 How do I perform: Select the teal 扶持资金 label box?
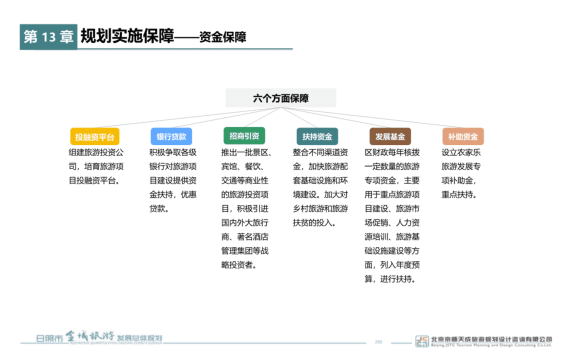click(x=317, y=136)
